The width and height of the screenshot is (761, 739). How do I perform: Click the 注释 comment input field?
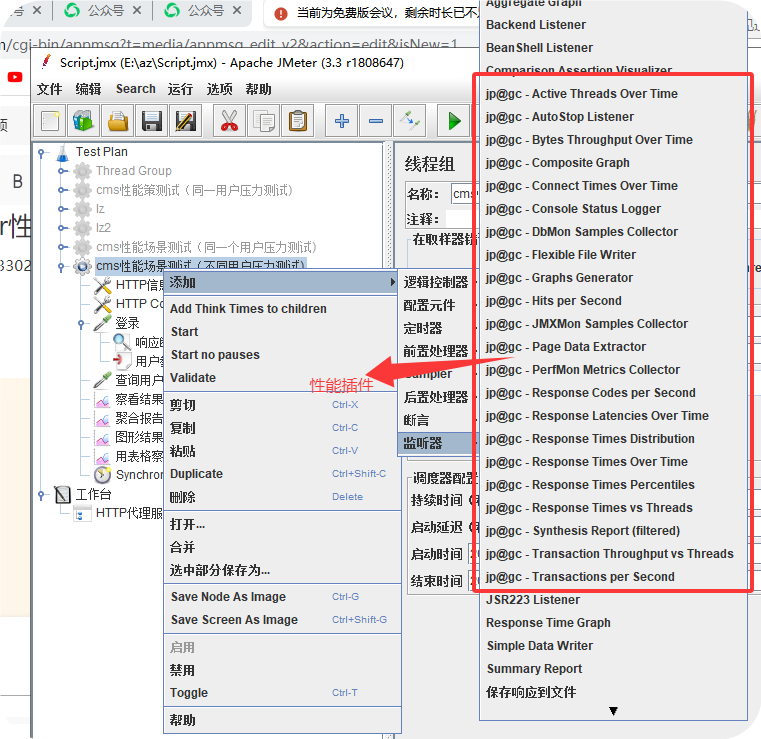coord(462,219)
